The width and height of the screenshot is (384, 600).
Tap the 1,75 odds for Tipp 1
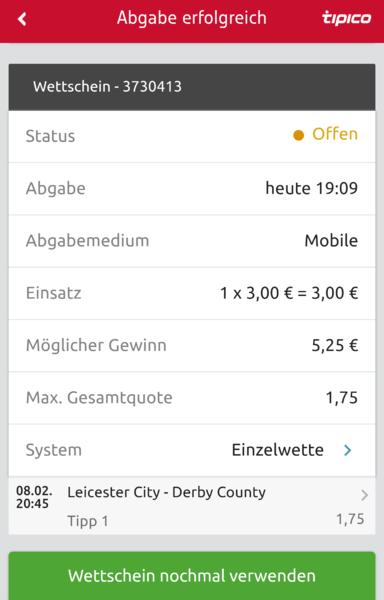[350, 519]
